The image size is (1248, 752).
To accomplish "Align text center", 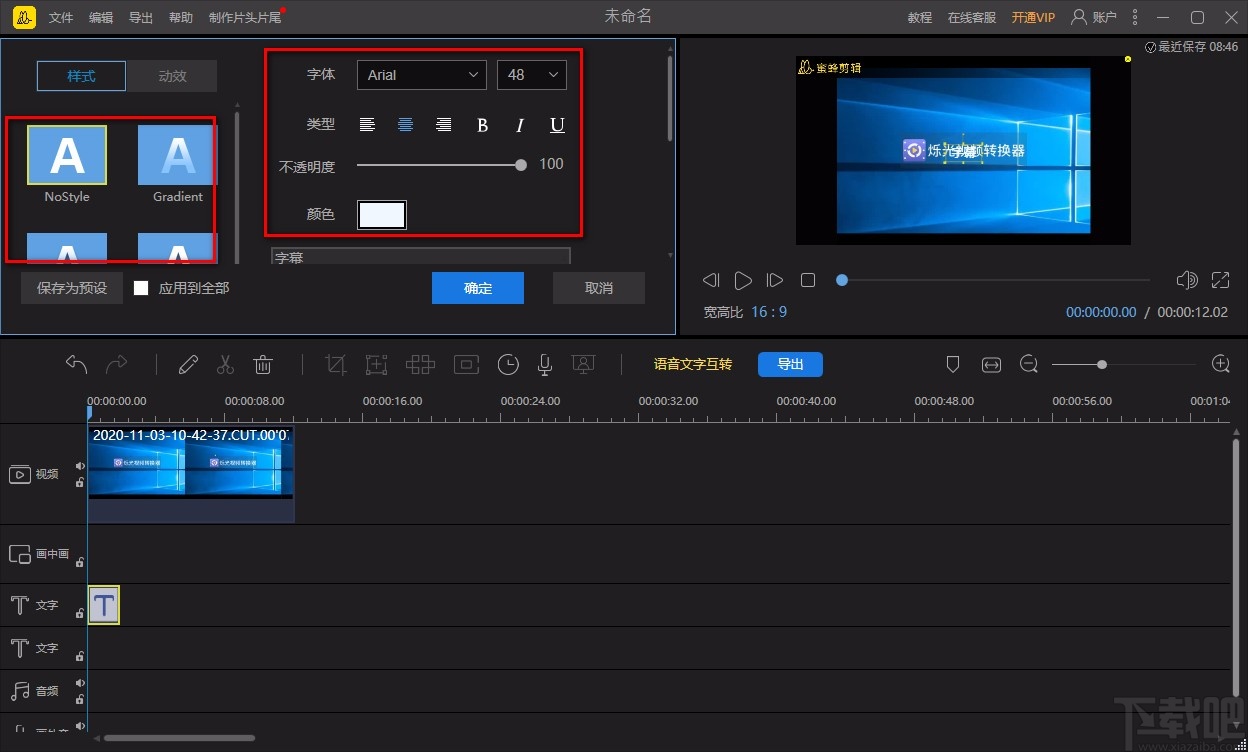I will point(405,125).
